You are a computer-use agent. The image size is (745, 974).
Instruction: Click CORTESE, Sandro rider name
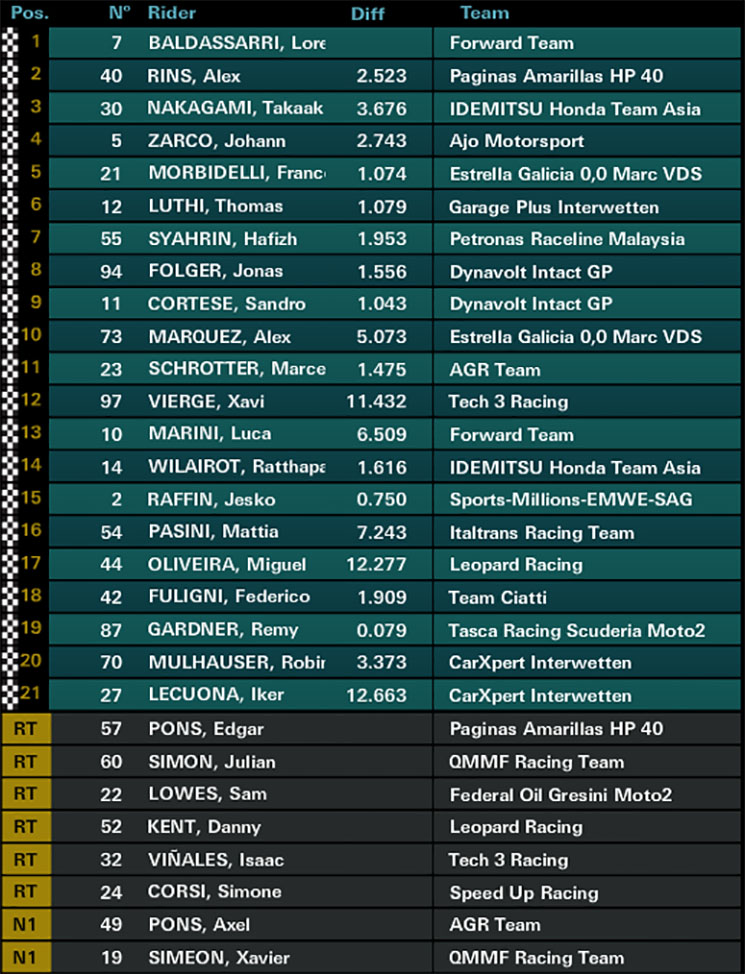[227, 304]
